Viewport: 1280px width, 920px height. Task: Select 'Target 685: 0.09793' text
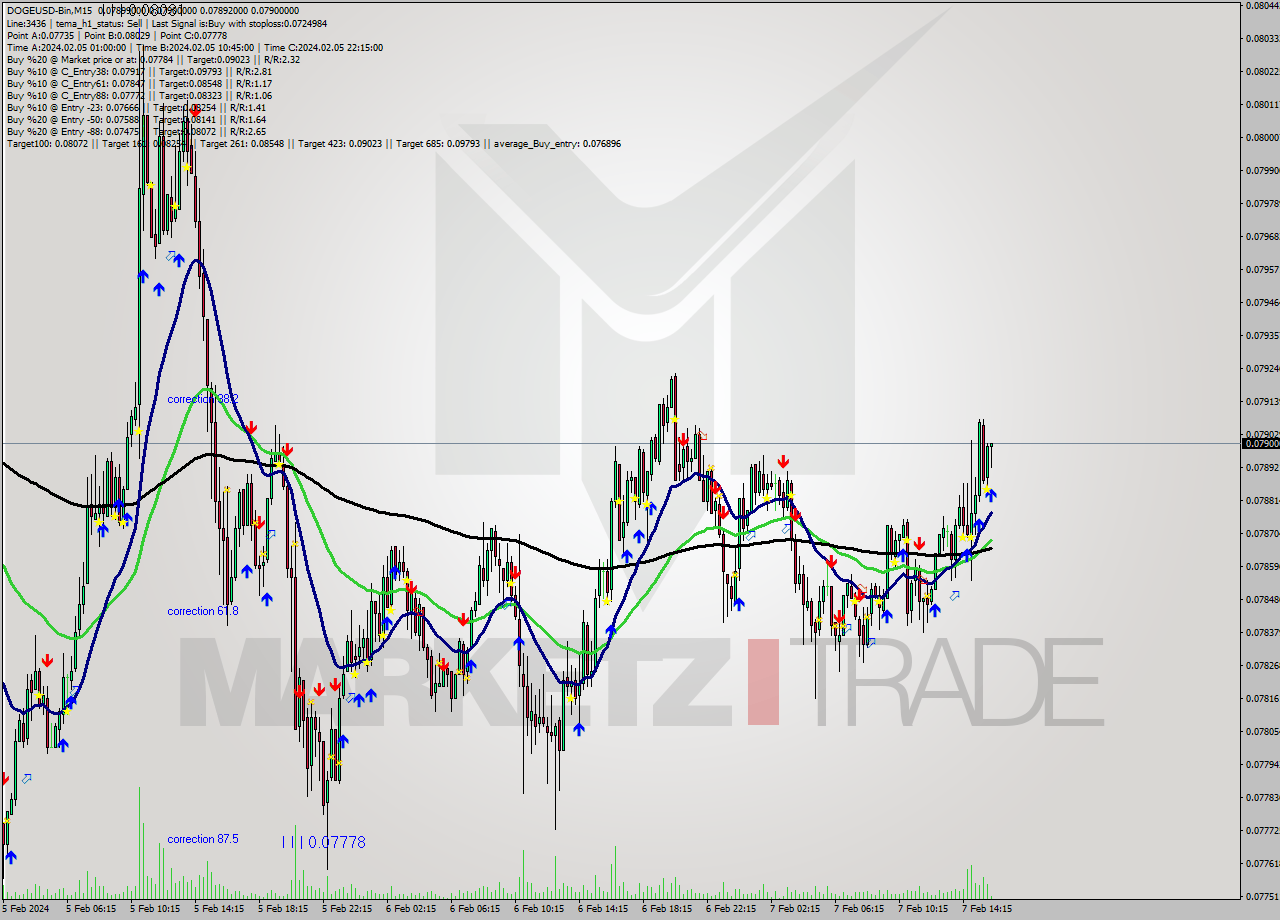click(440, 143)
